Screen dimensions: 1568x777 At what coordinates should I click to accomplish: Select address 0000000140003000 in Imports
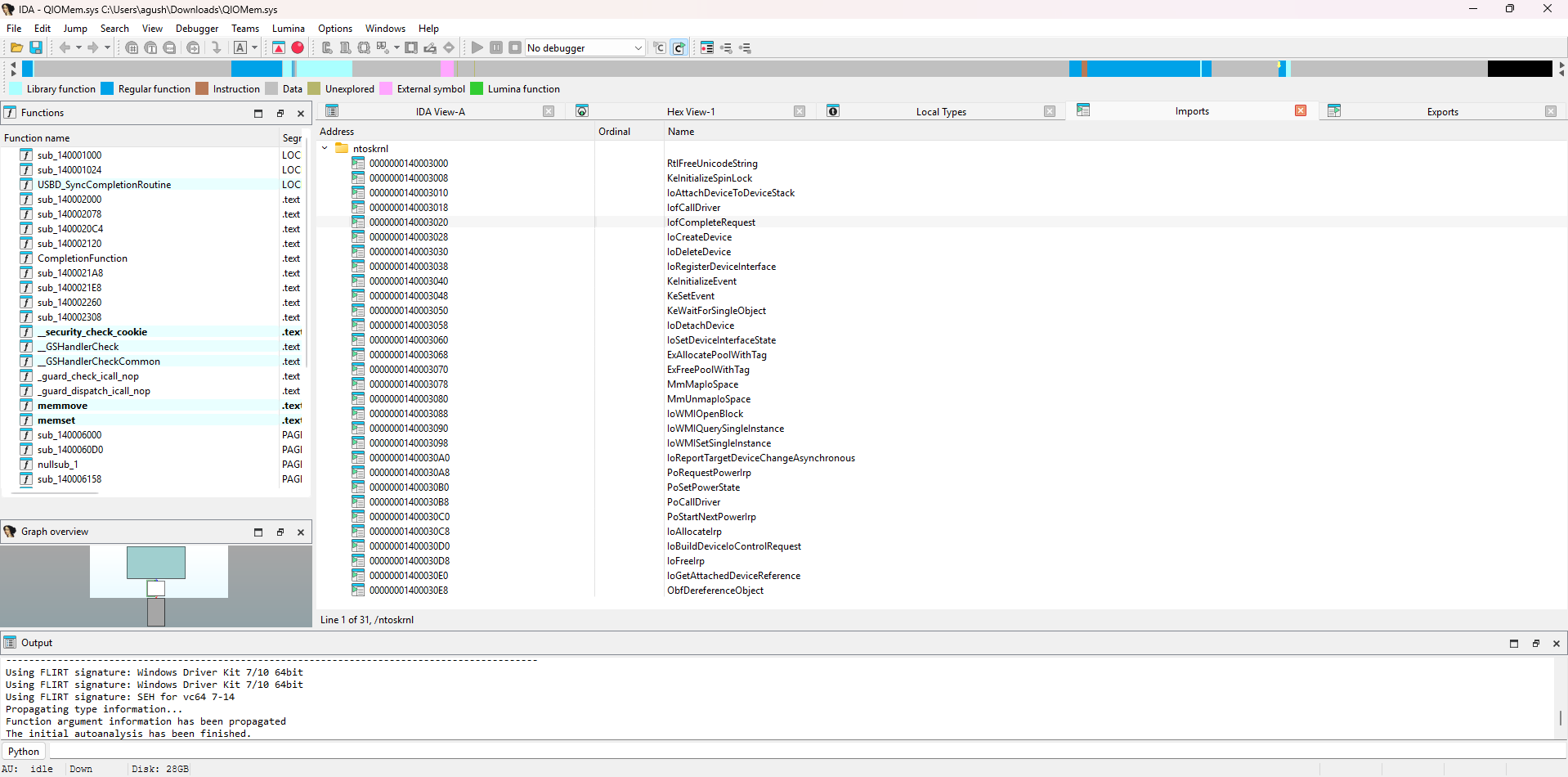point(408,164)
